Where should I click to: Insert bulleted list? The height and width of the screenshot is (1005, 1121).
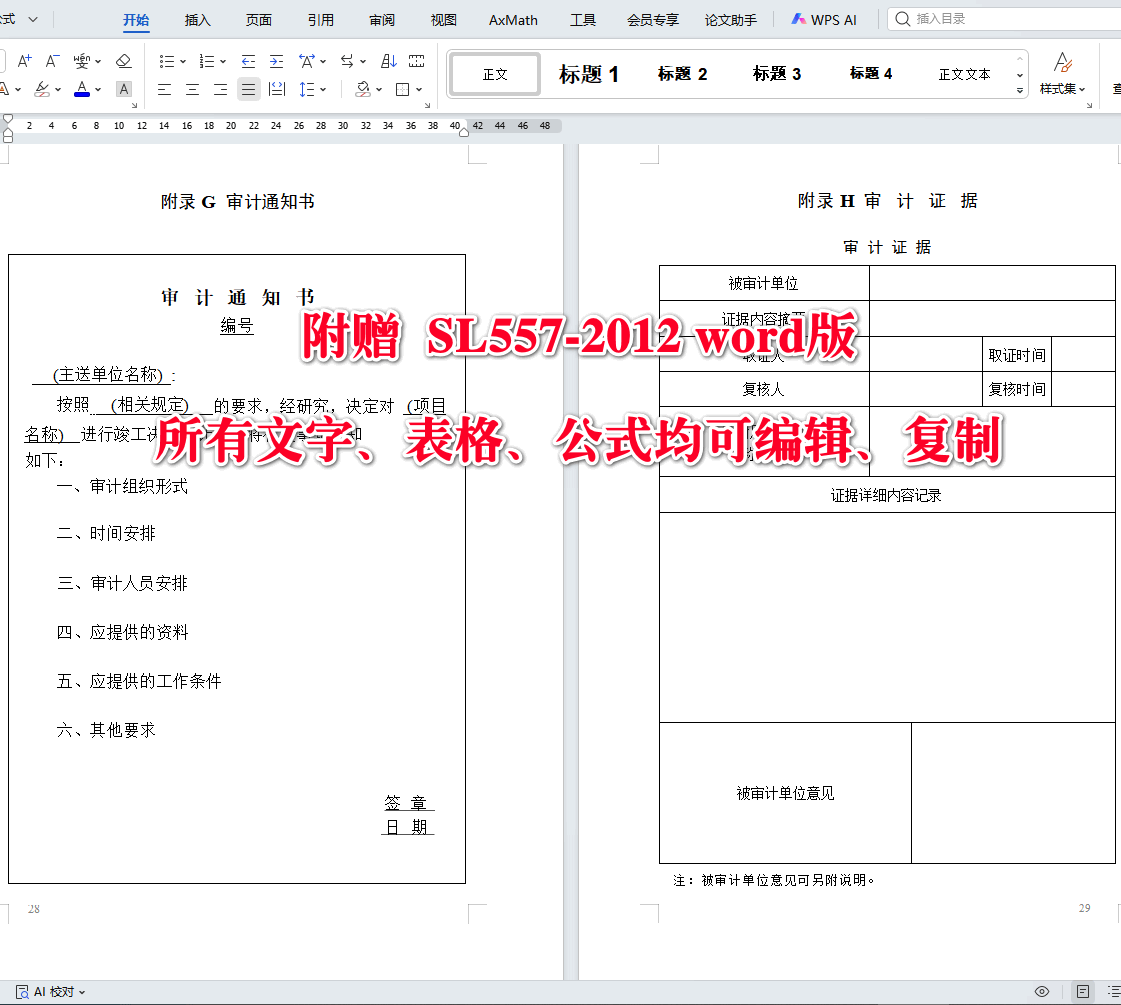click(x=167, y=61)
